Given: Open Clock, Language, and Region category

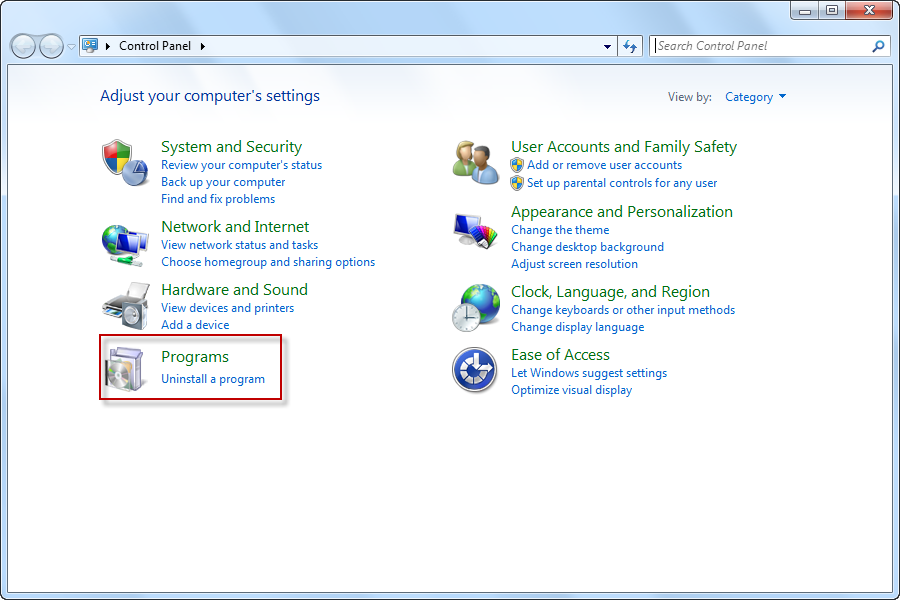Looking at the screenshot, I should pyautogui.click(x=610, y=292).
